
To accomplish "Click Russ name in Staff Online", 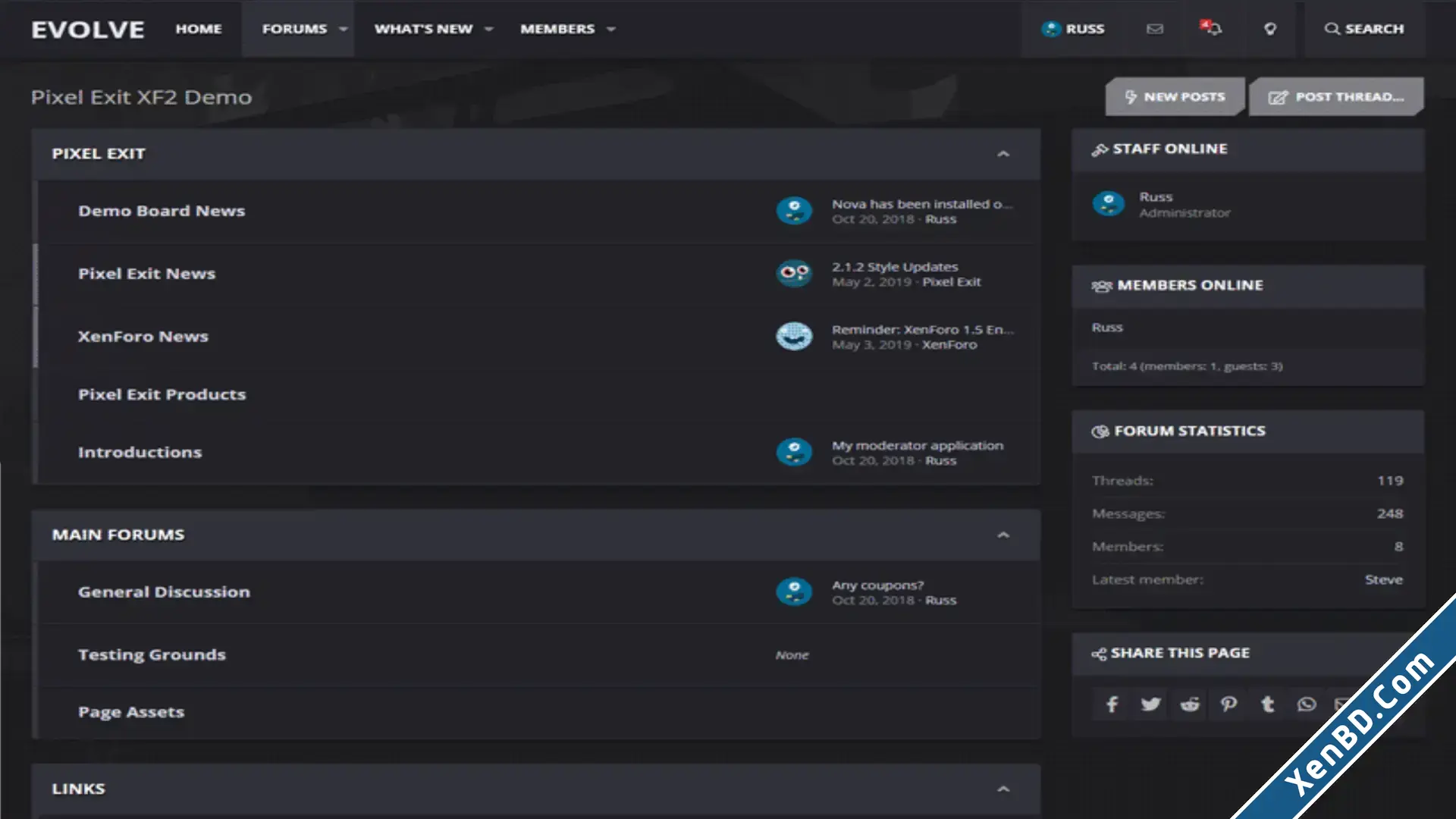I will pyautogui.click(x=1156, y=197).
